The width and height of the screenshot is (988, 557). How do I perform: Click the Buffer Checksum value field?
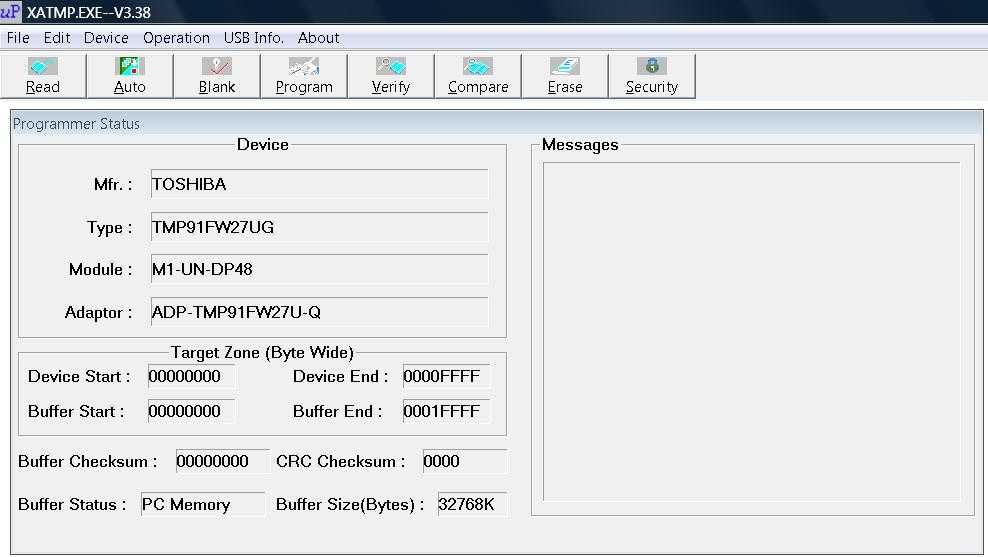222,461
